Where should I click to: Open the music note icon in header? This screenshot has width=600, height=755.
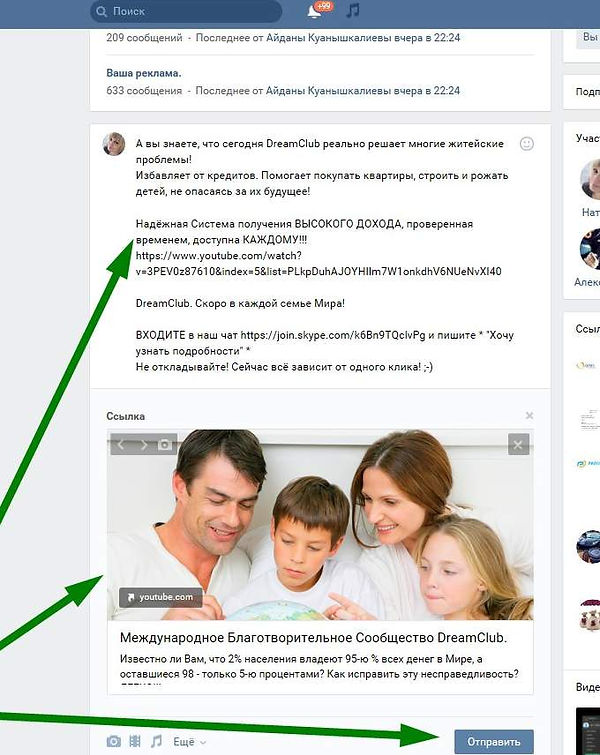[352, 11]
